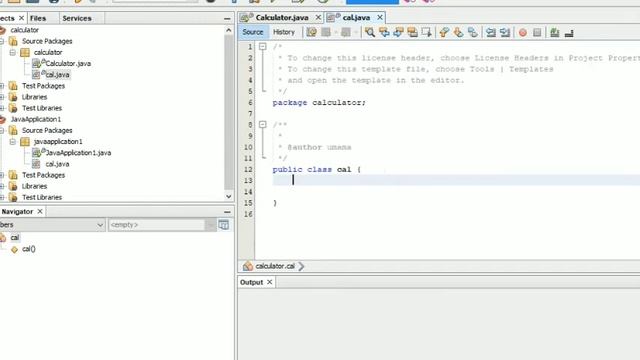The height and width of the screenshot is (360, 640).
Task: Toggle Rectangular Selection mode icon
Action: [x=427, y=32]
